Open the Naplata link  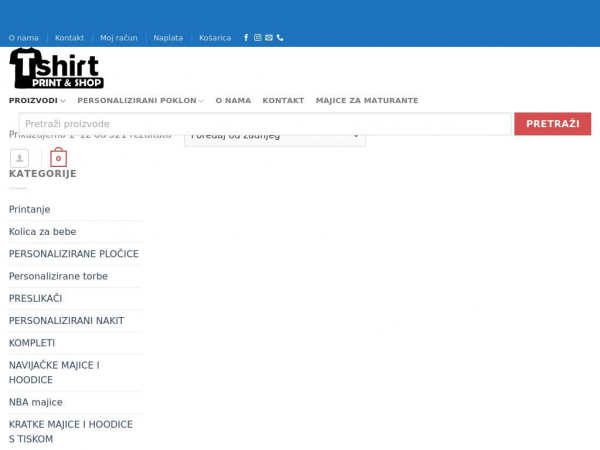[x=168, y=38]
